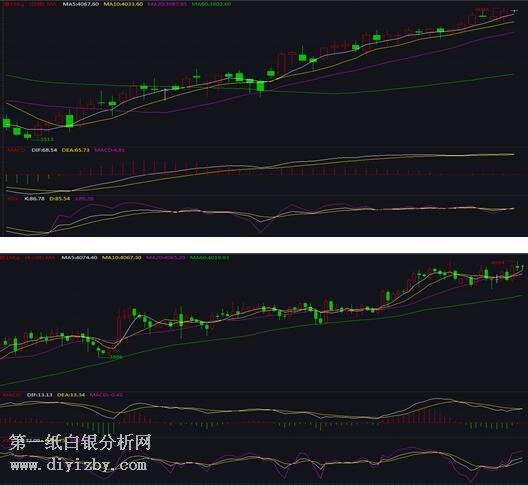528x485 pixels.
Task: Click the K:86.78 value in the upper KDJ panel
Action: (x=34, y=199)
